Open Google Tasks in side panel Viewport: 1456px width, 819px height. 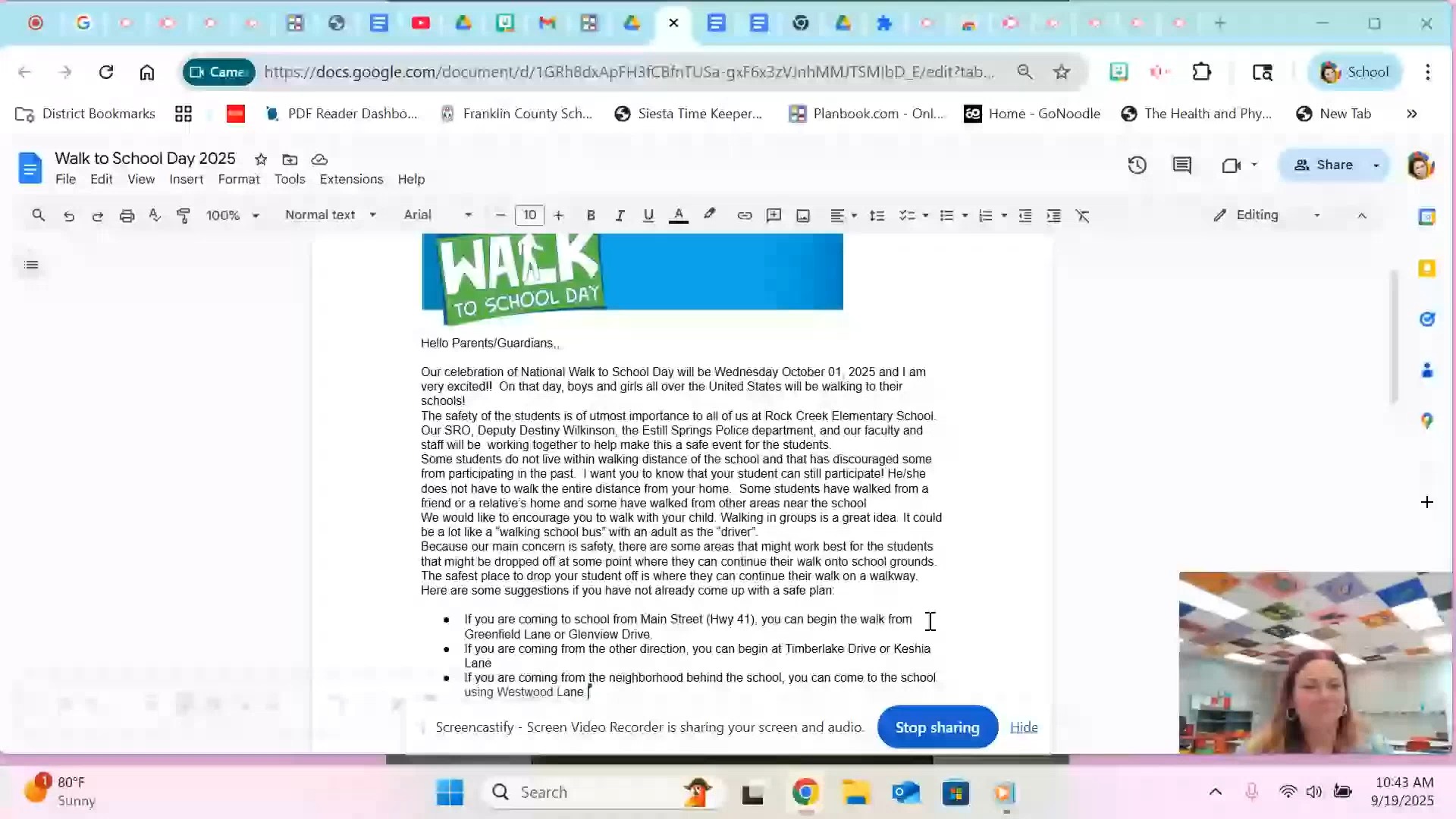click(x=1427, y=319)
